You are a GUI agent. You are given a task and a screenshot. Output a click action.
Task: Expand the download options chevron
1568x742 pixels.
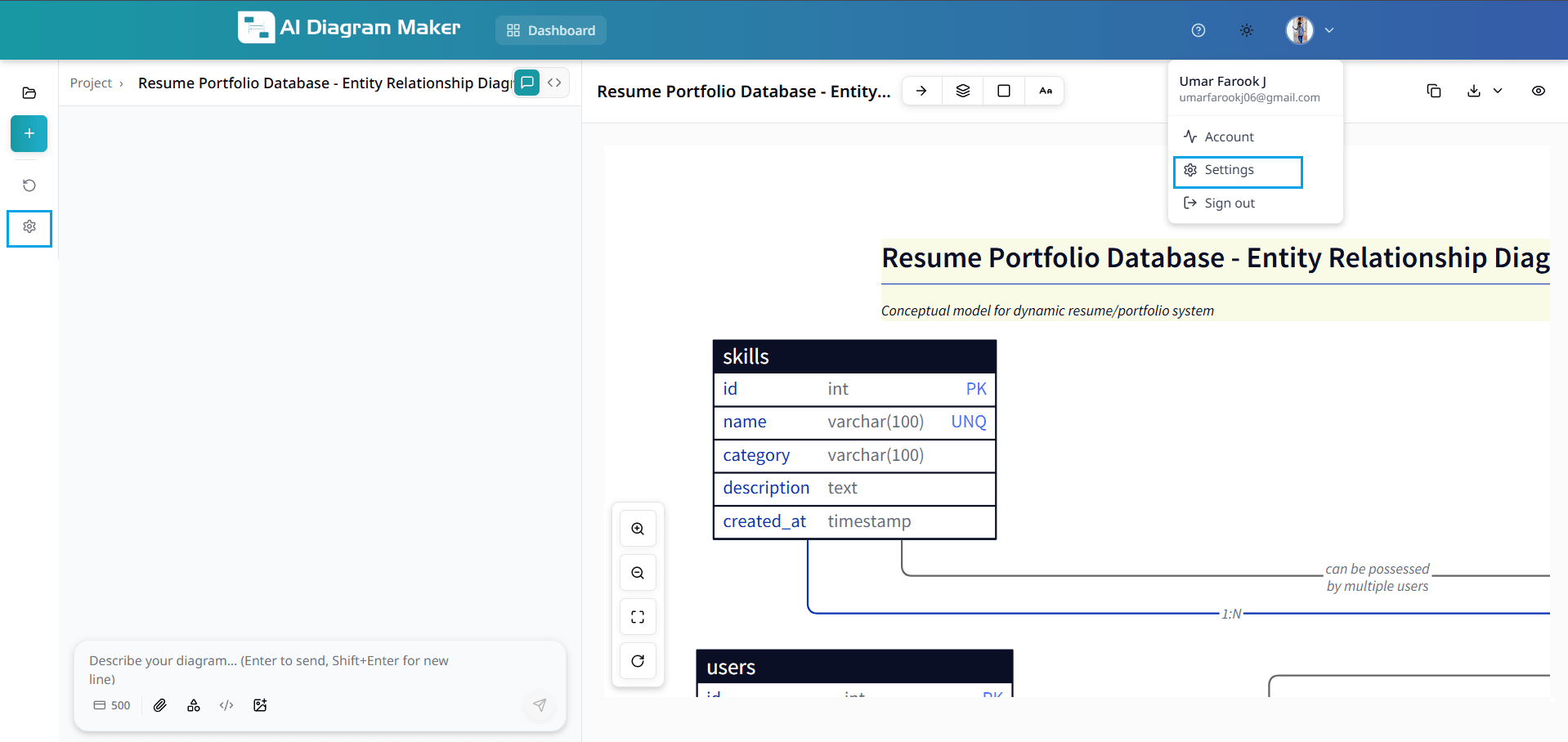click(x=1498, y=91)
